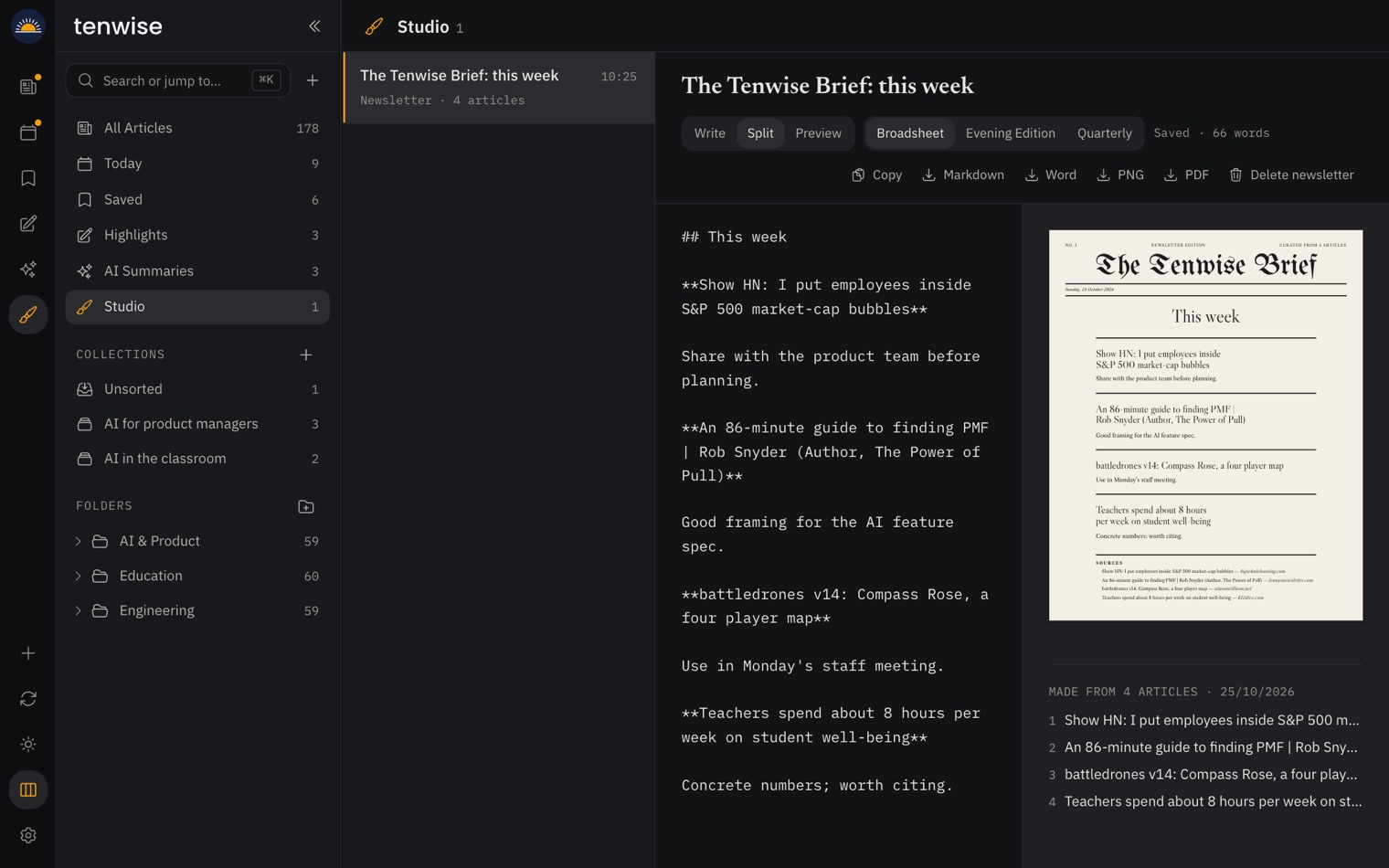
Task: Select The Tenwise Brief newsletter in the list
Action: coord(499,88)
